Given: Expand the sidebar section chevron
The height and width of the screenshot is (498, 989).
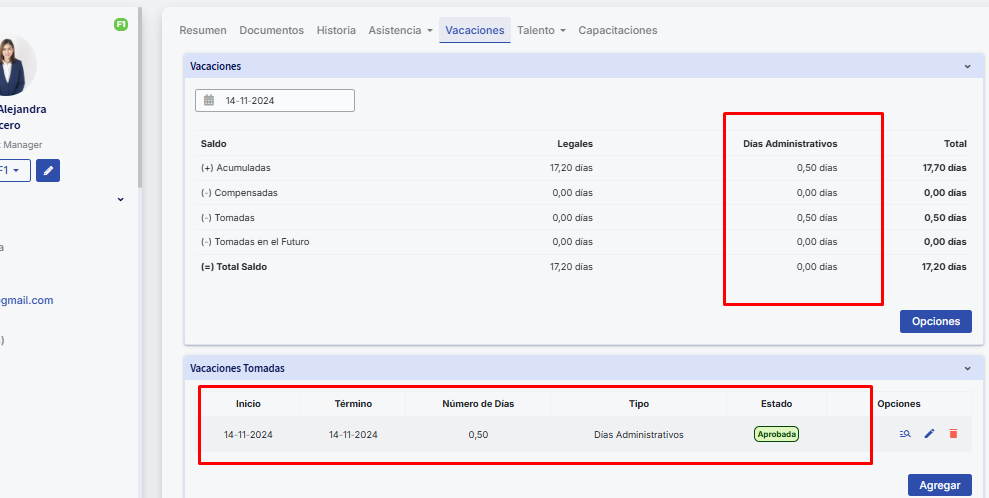Looking at the screenshot, I should [x=121, y=199].
